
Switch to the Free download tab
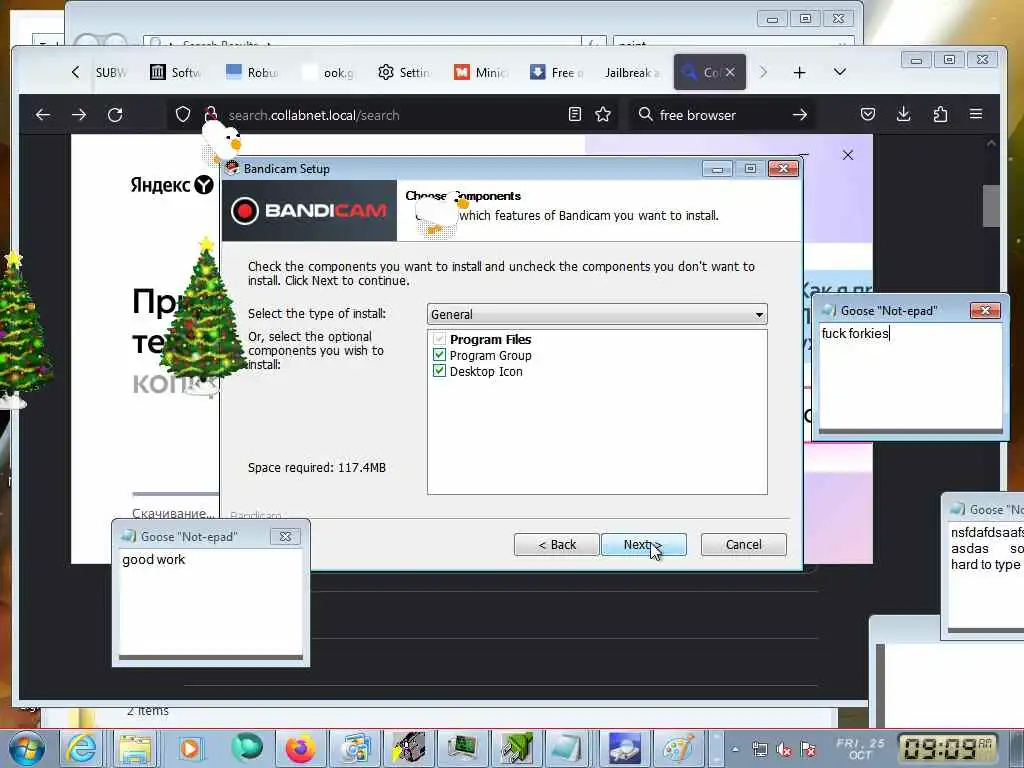click(557, 72)
